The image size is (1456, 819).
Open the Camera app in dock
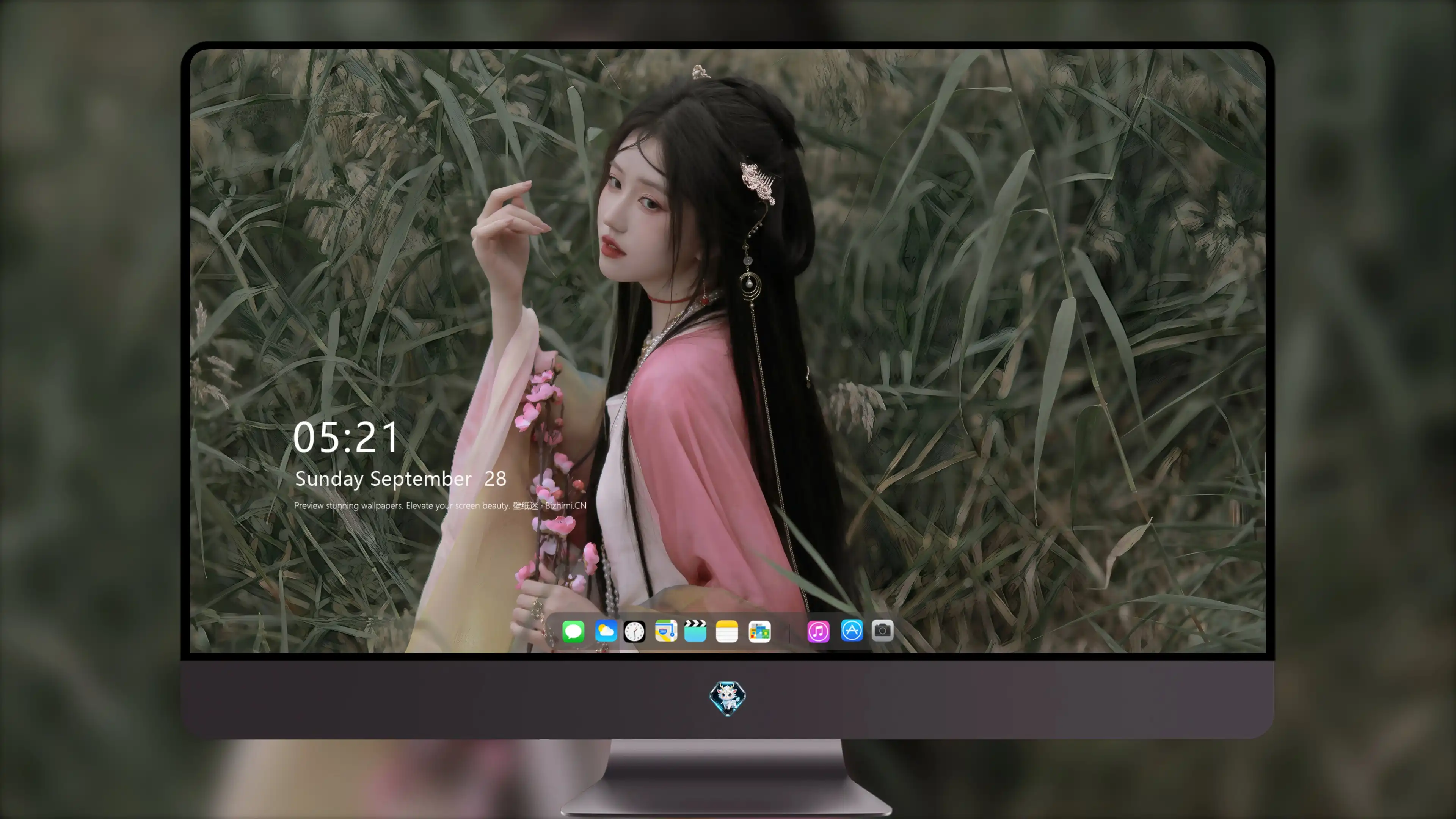click(882, 630)
